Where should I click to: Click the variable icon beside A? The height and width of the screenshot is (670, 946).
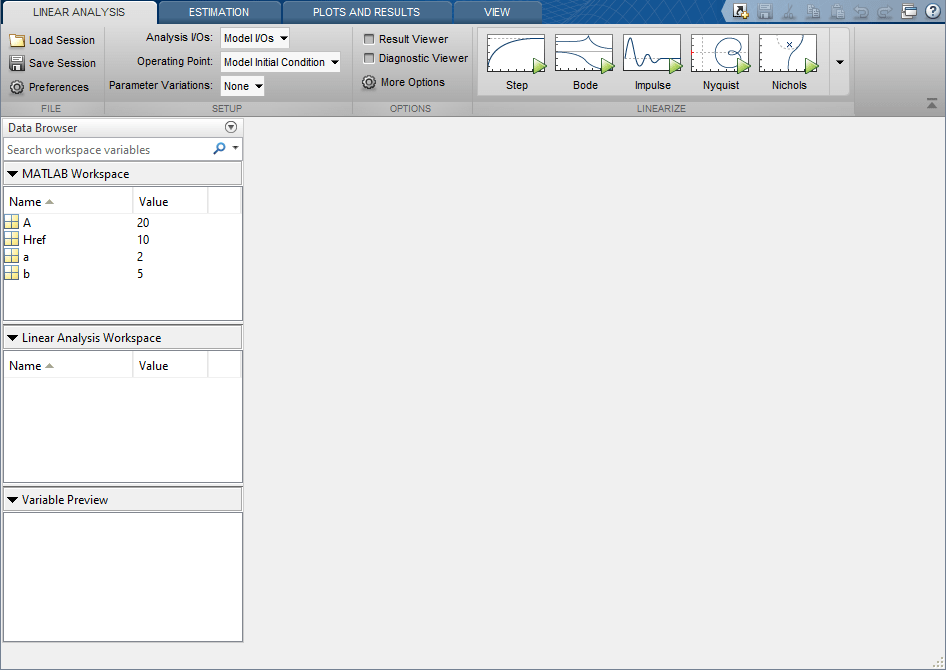(x=11, y=223)
